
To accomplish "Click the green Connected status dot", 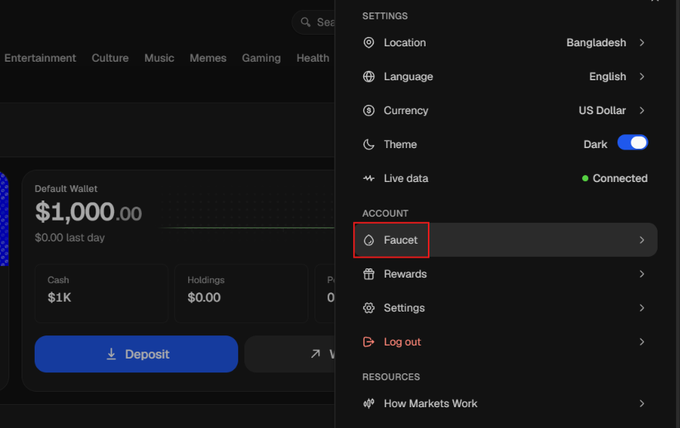I will (x=585, y=178).
